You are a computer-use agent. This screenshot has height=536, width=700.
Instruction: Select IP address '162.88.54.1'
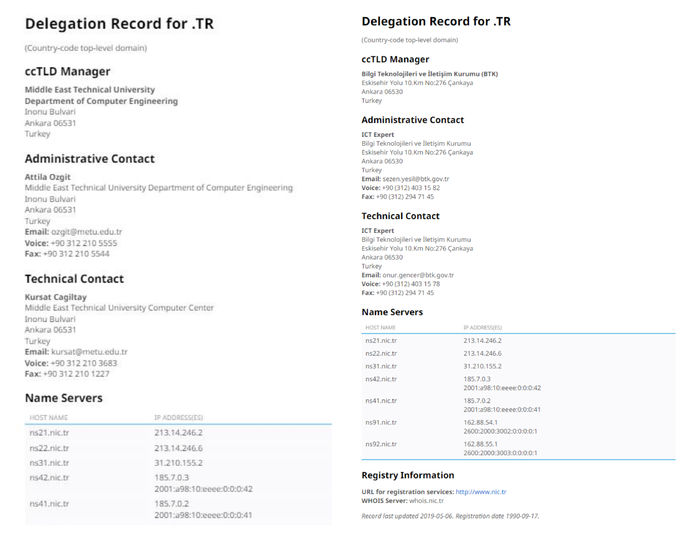tap(480, 422)
